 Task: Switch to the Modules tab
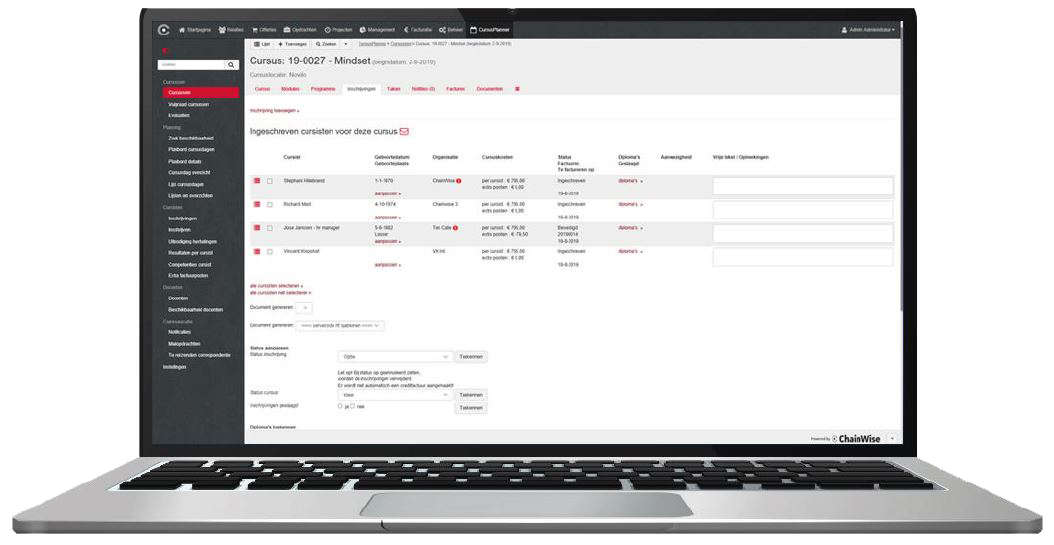tap(290, 89)
